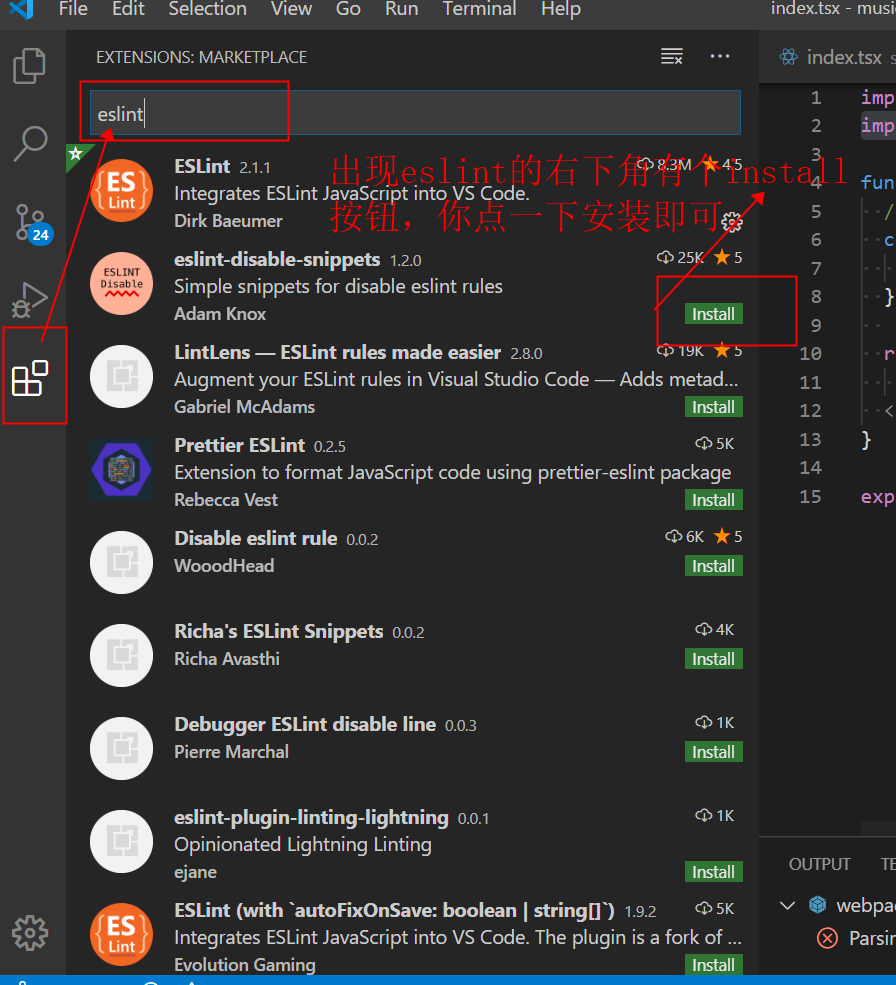The height and width of the screenshot is (985, 896).
Task: Click the extensions search input field
Action: [x=415, y=113]
